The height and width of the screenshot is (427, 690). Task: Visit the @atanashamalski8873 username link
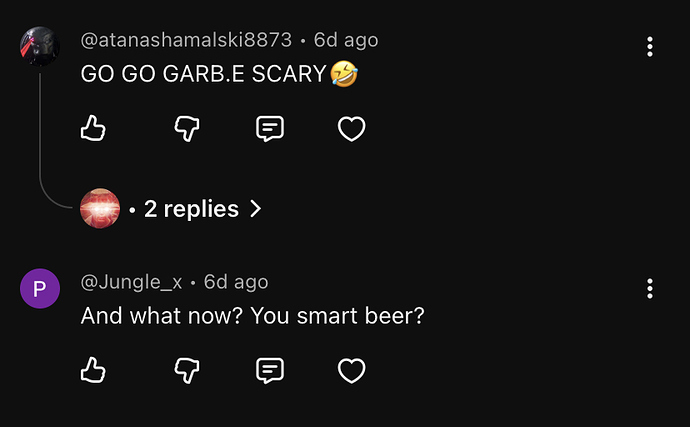point(186,40)
